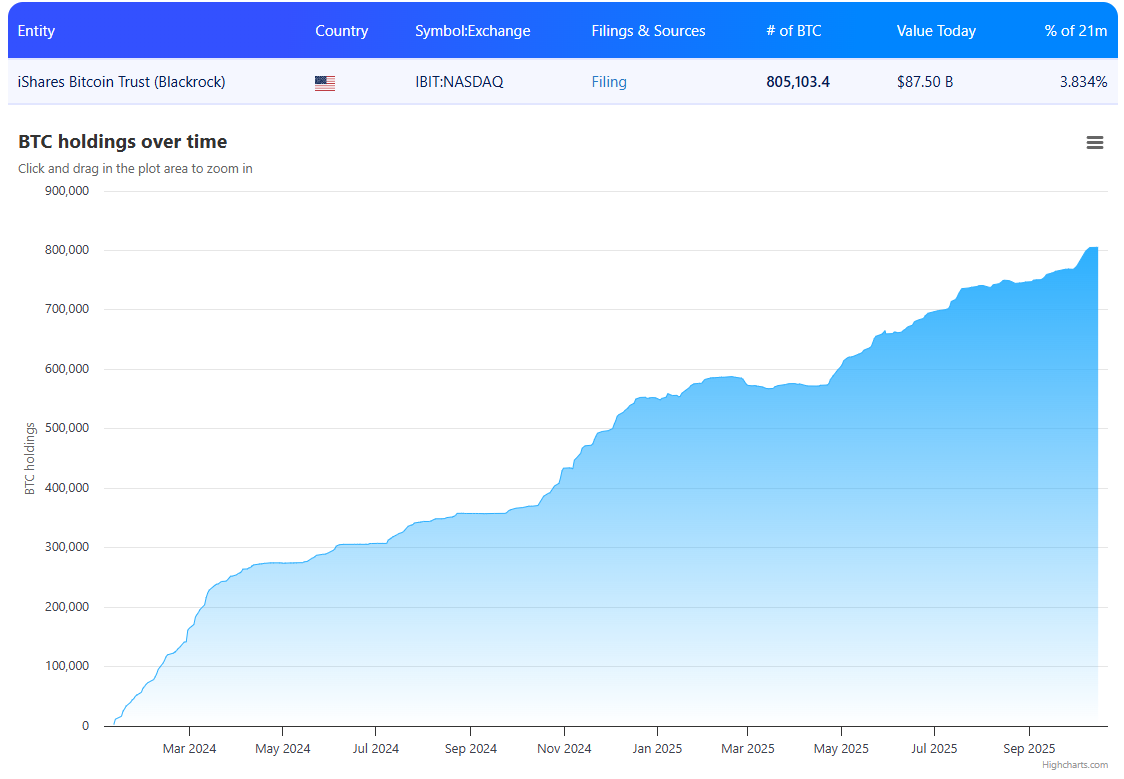Viewport: 1124px width, 779px height.
Task: Click the BTC holdings over time title
Action: pos(122,142)
